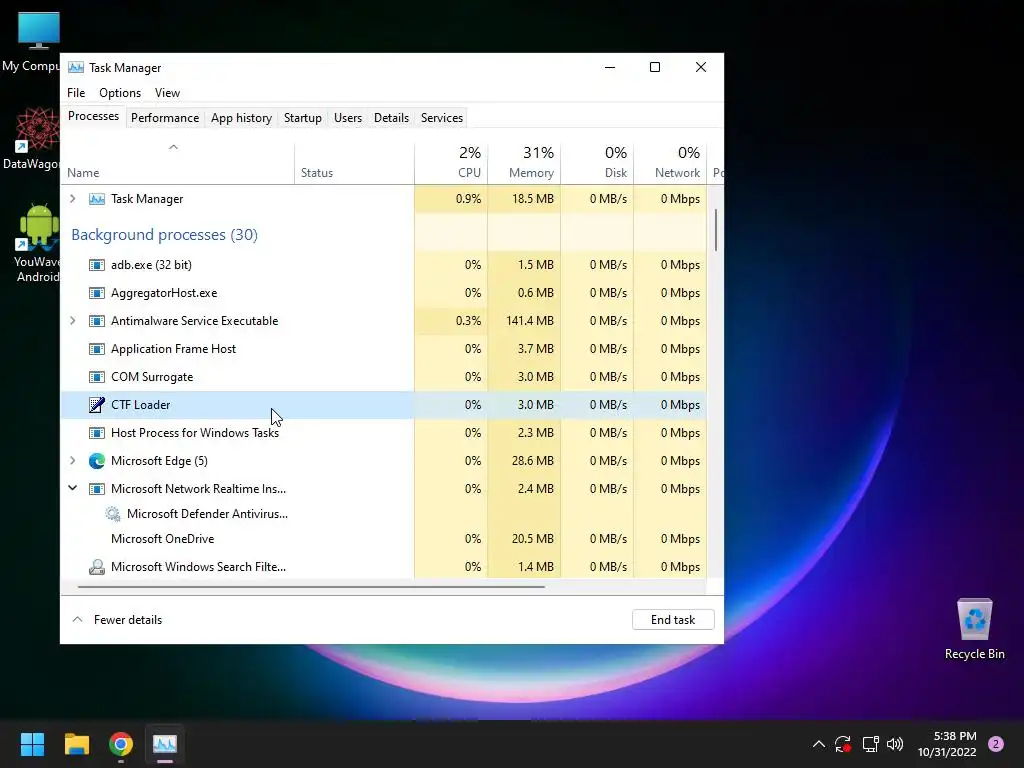Open the Options menu
Viewport: 1024px width, 768px height.
click(120, 93)
